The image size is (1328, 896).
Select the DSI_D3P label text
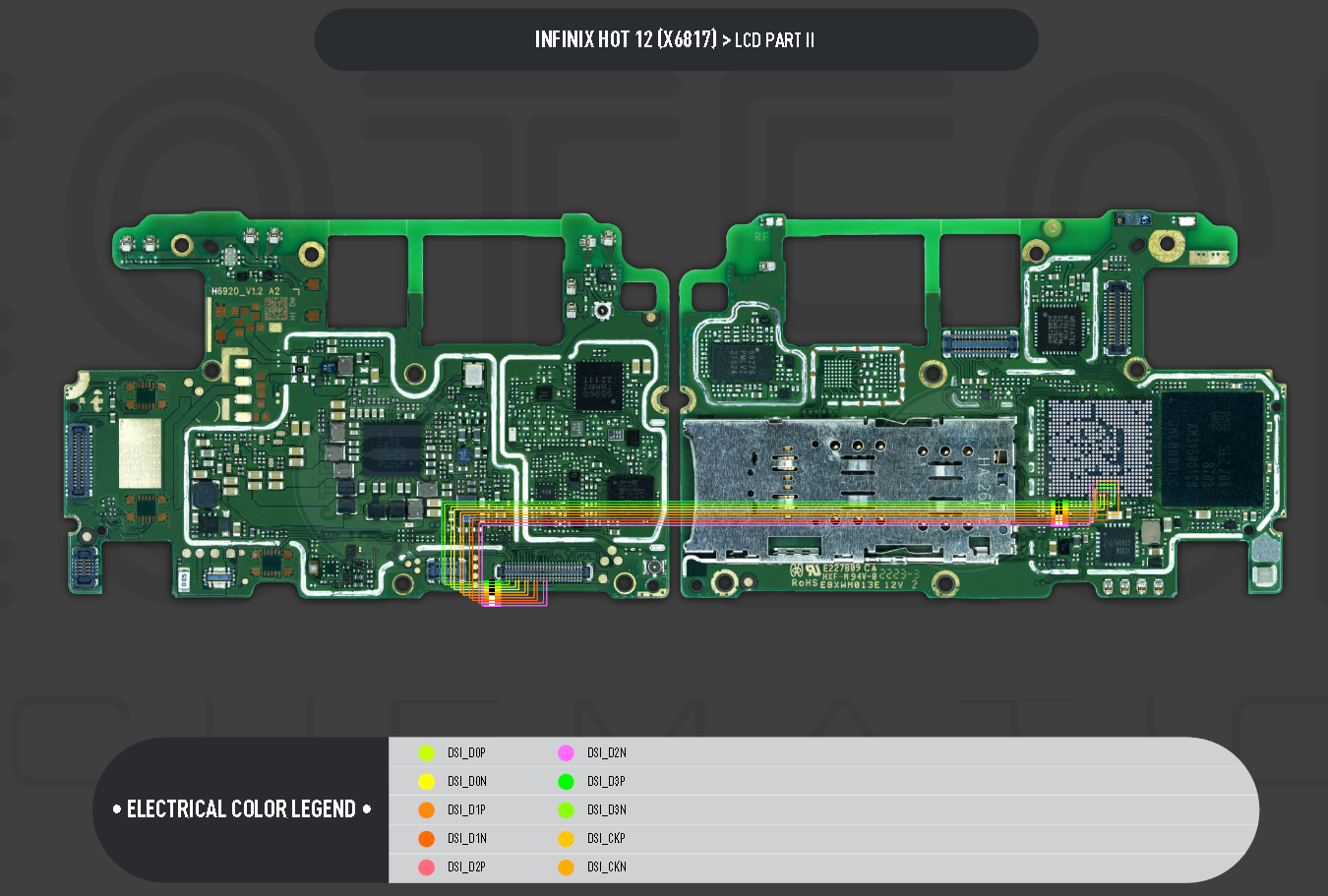click(606, 782)
